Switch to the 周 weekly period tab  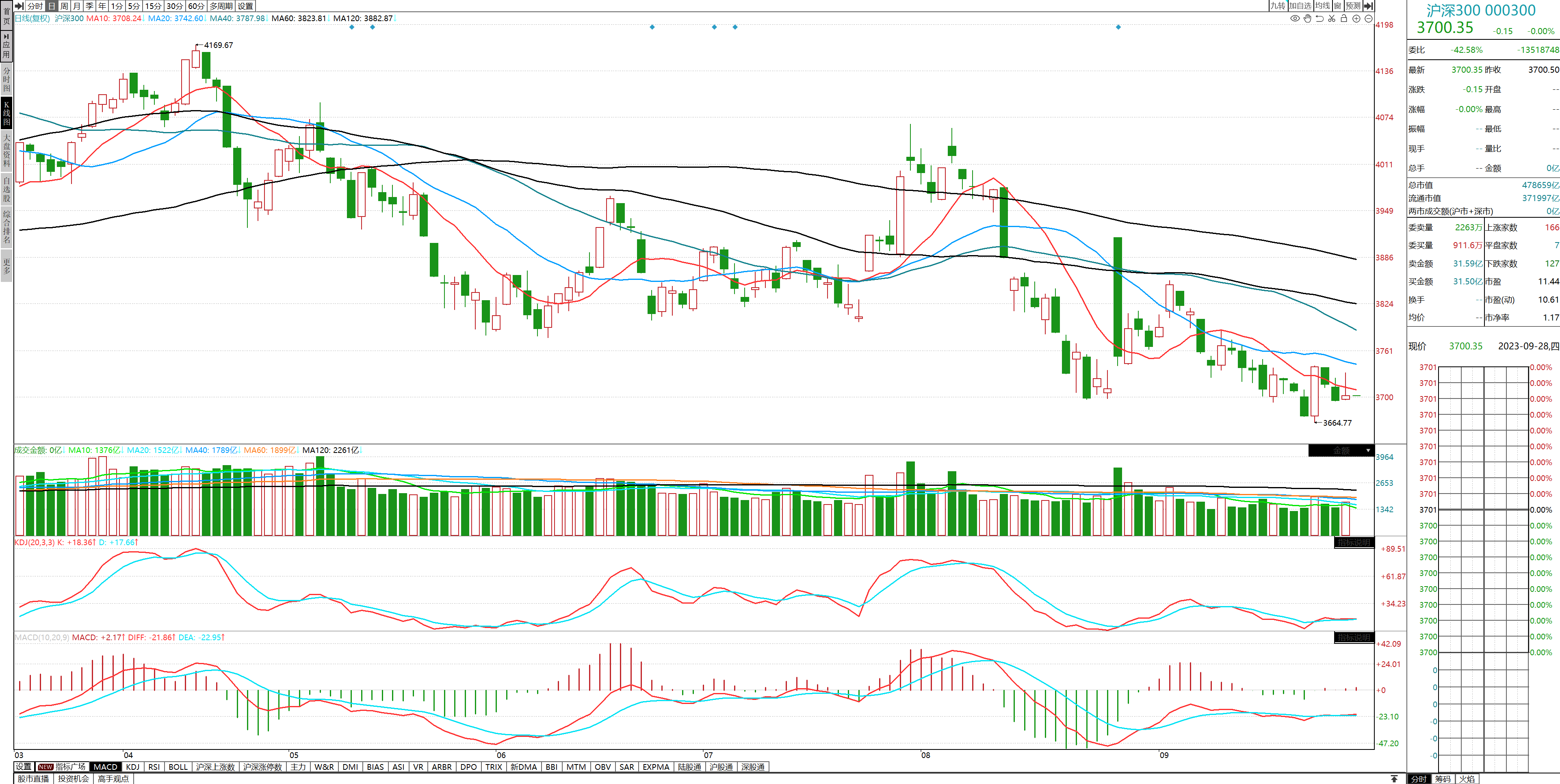64,5
